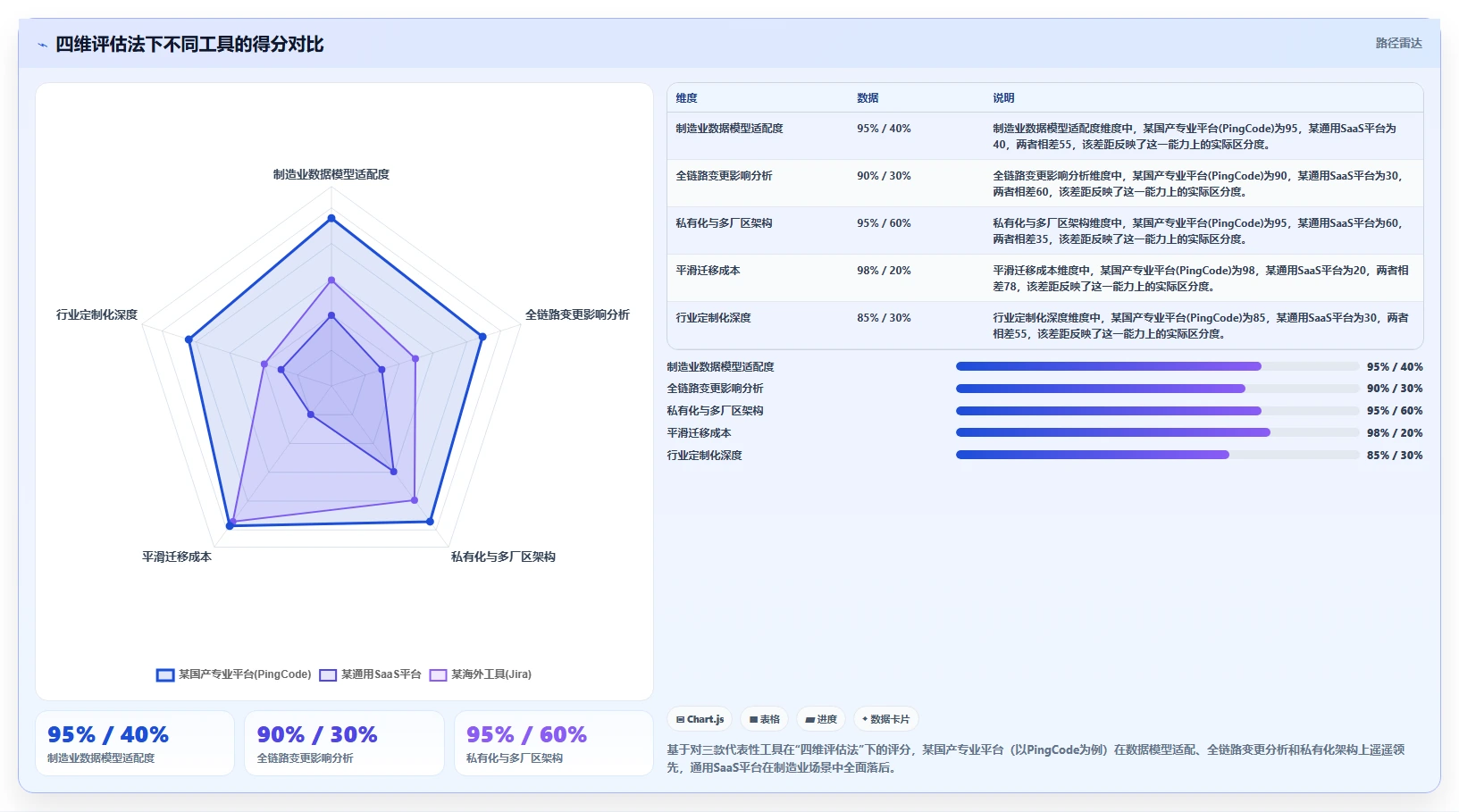
Task: Click Jira data point on 制造业数据模型适配度 axis
Action: pyautogui.click(x=331, y=280)
